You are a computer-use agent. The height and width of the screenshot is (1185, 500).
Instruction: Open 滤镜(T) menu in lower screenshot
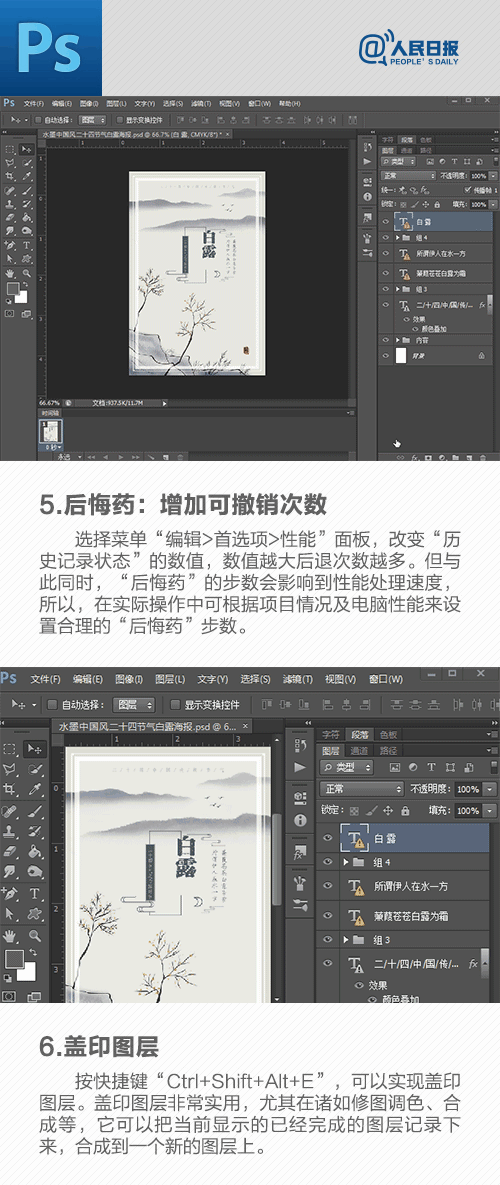296,679
